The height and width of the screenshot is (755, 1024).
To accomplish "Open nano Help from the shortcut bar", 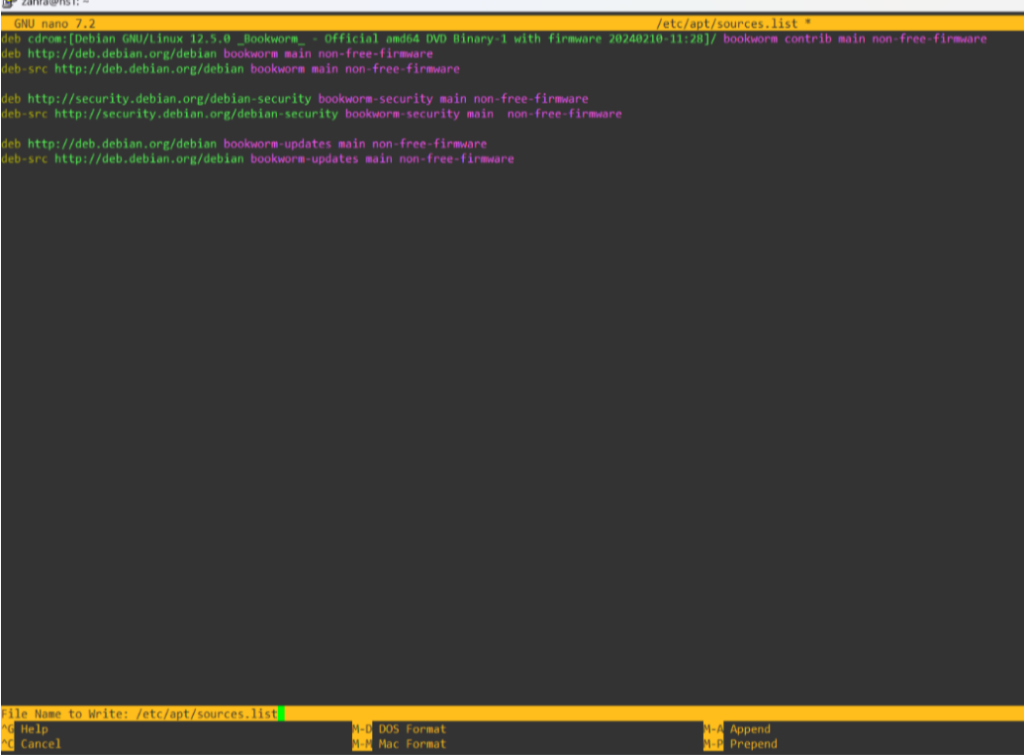I will pyautogui.click(x=34, y=729).
